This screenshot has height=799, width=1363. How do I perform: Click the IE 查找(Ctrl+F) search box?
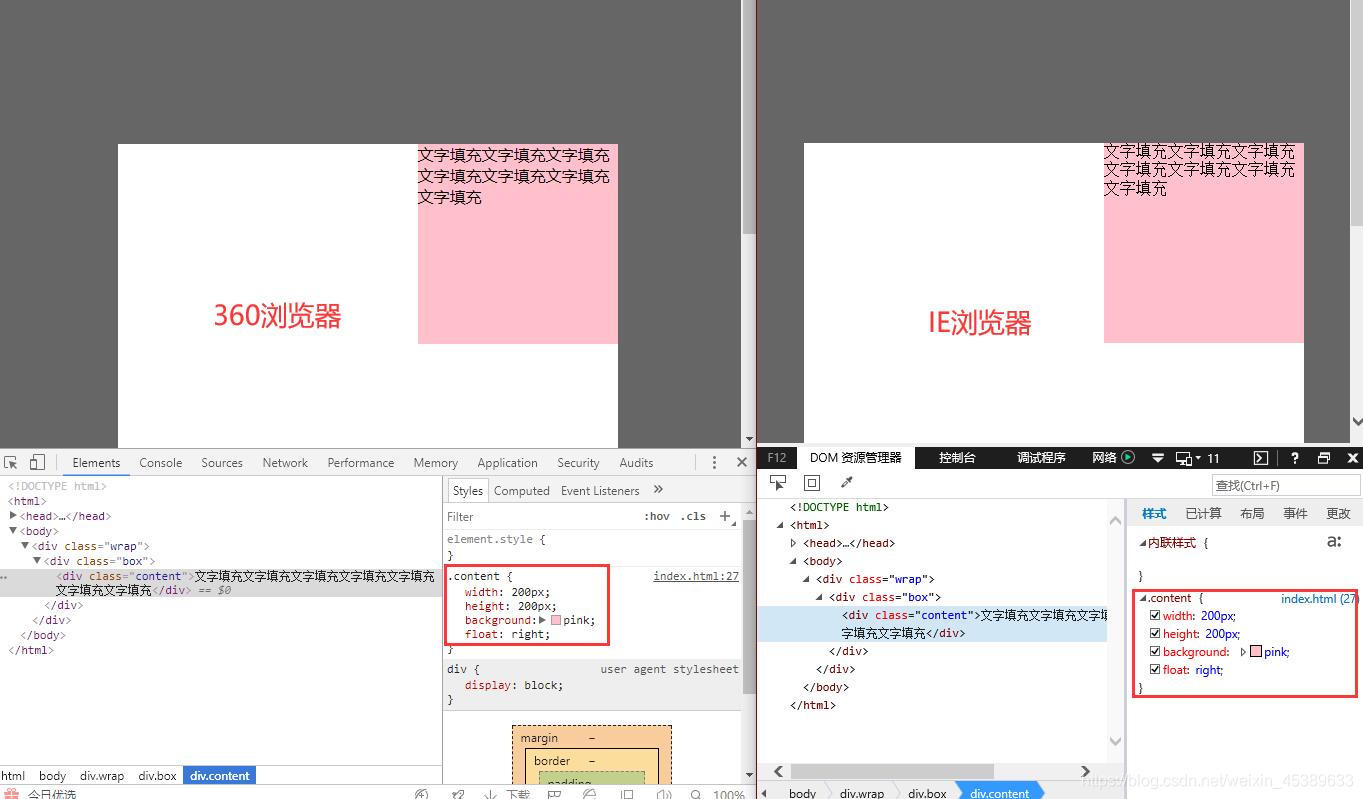point(1286,485)
